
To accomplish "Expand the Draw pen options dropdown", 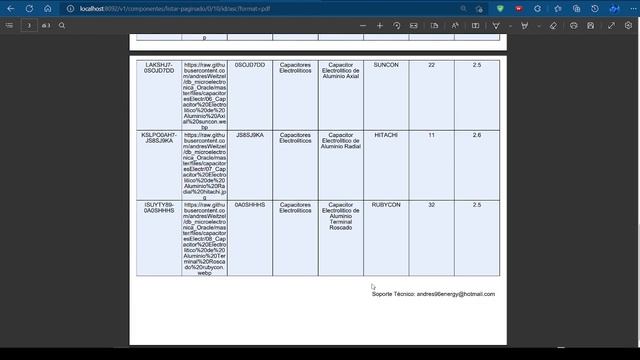I will click(x=510, y=26).
